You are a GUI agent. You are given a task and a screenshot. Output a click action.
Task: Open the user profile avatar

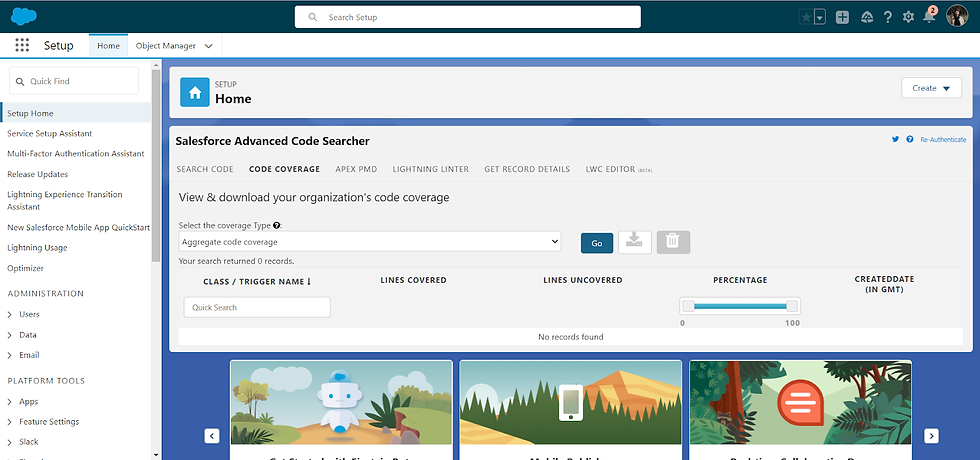click(957, 17)
